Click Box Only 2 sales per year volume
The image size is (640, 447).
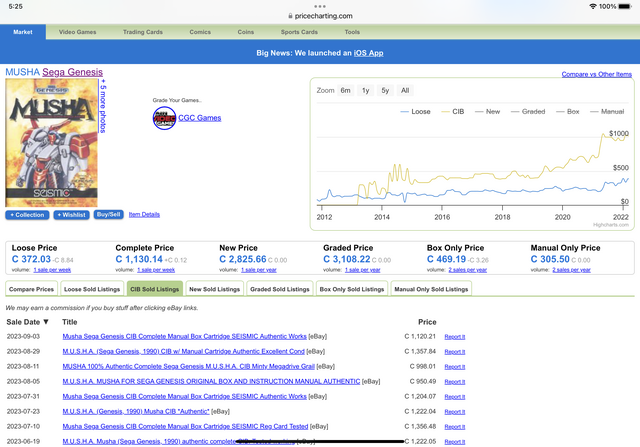(x=468, y=270)
